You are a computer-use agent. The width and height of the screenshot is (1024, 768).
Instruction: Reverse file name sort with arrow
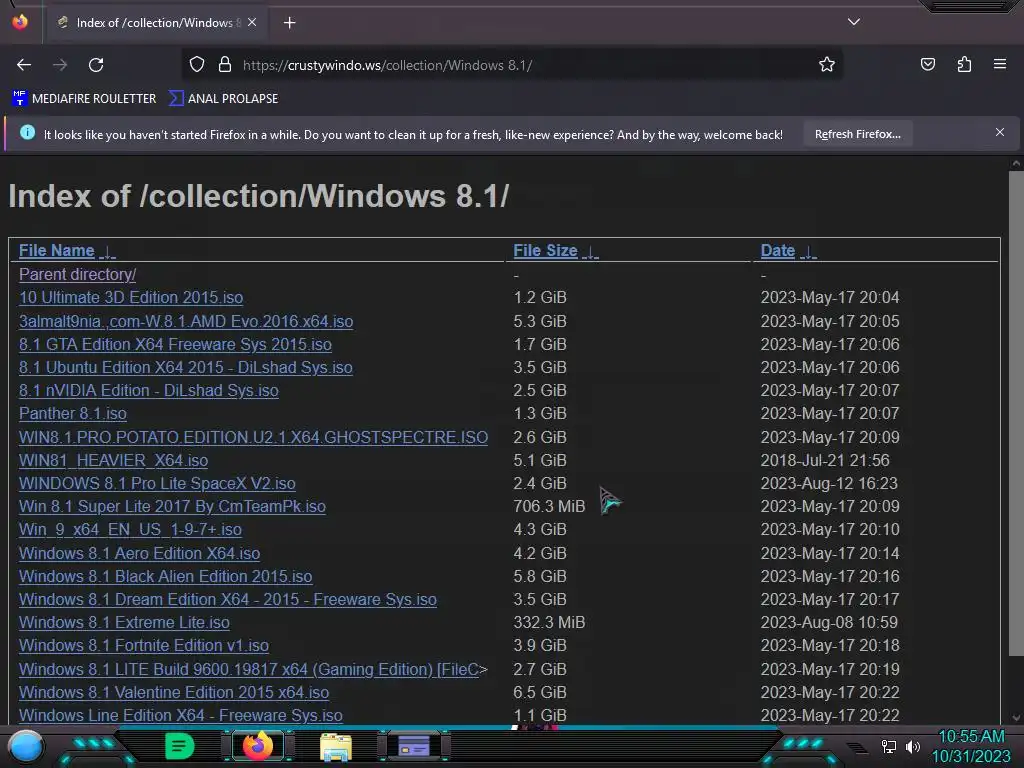(x=108, y=252)
